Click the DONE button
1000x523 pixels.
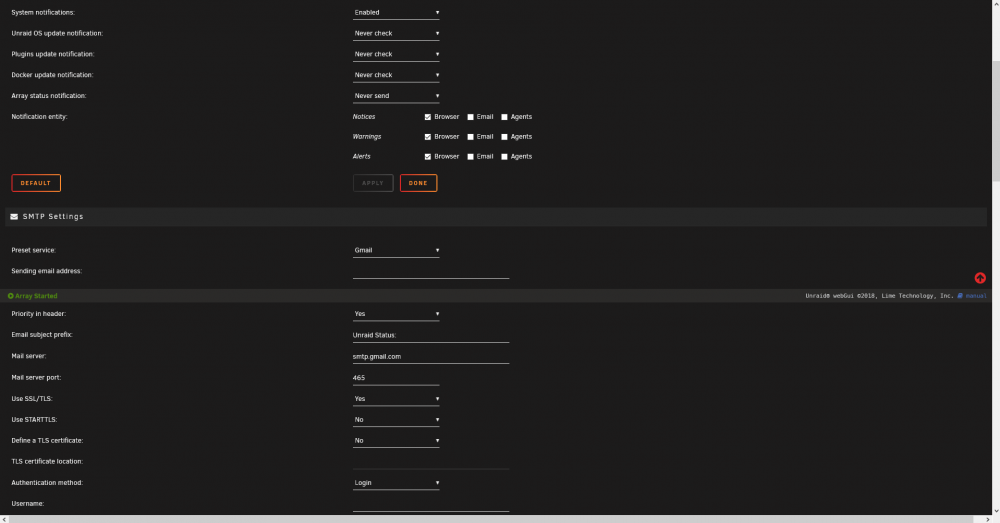click(418, 183)
